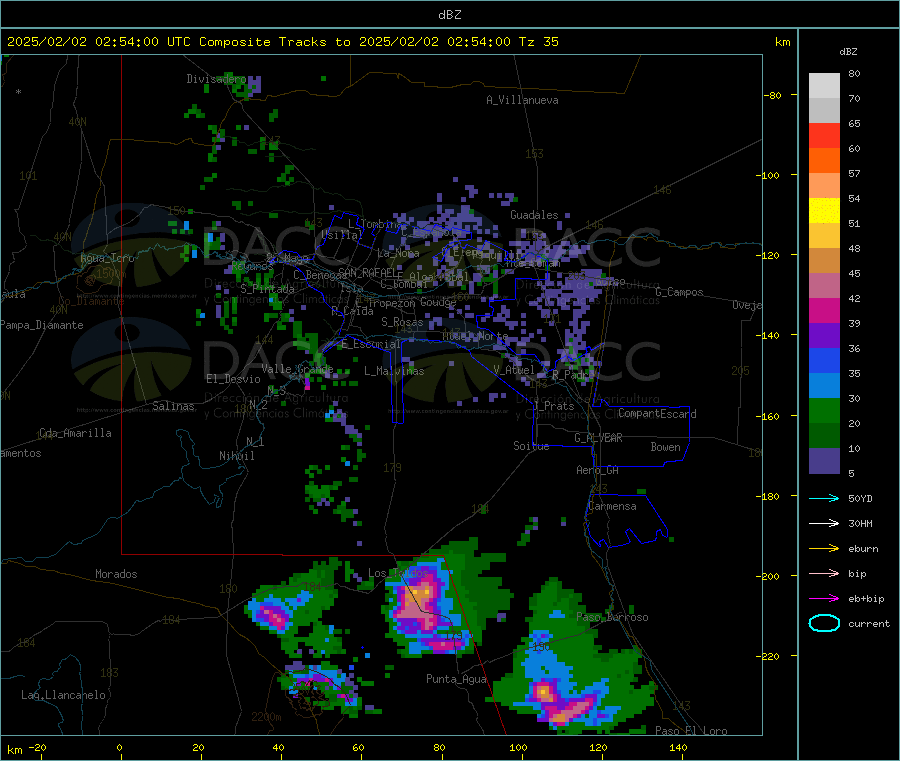Click the Bowen place label

click(x=665, y=447)
